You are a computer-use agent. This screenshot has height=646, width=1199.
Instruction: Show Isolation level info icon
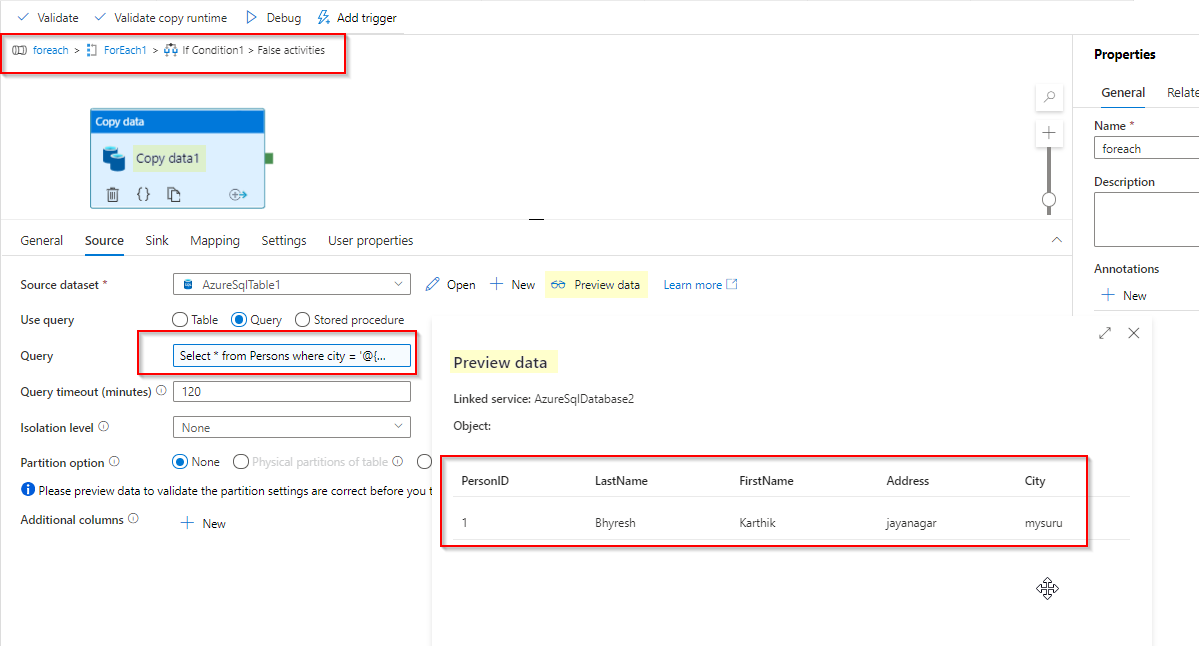[x=104, y=427]
